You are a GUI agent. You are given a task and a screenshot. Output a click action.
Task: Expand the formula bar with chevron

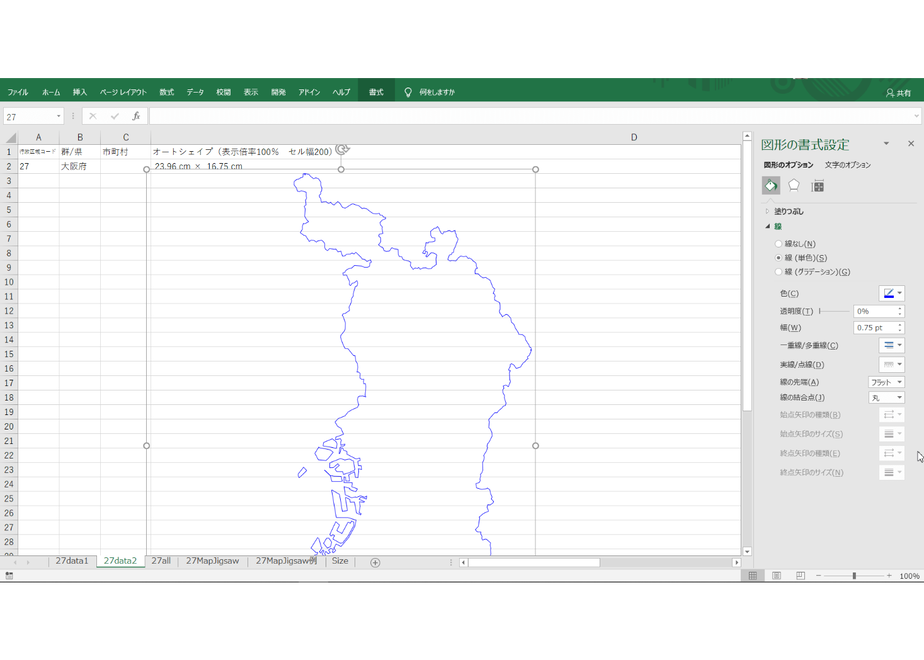(916, 116)
